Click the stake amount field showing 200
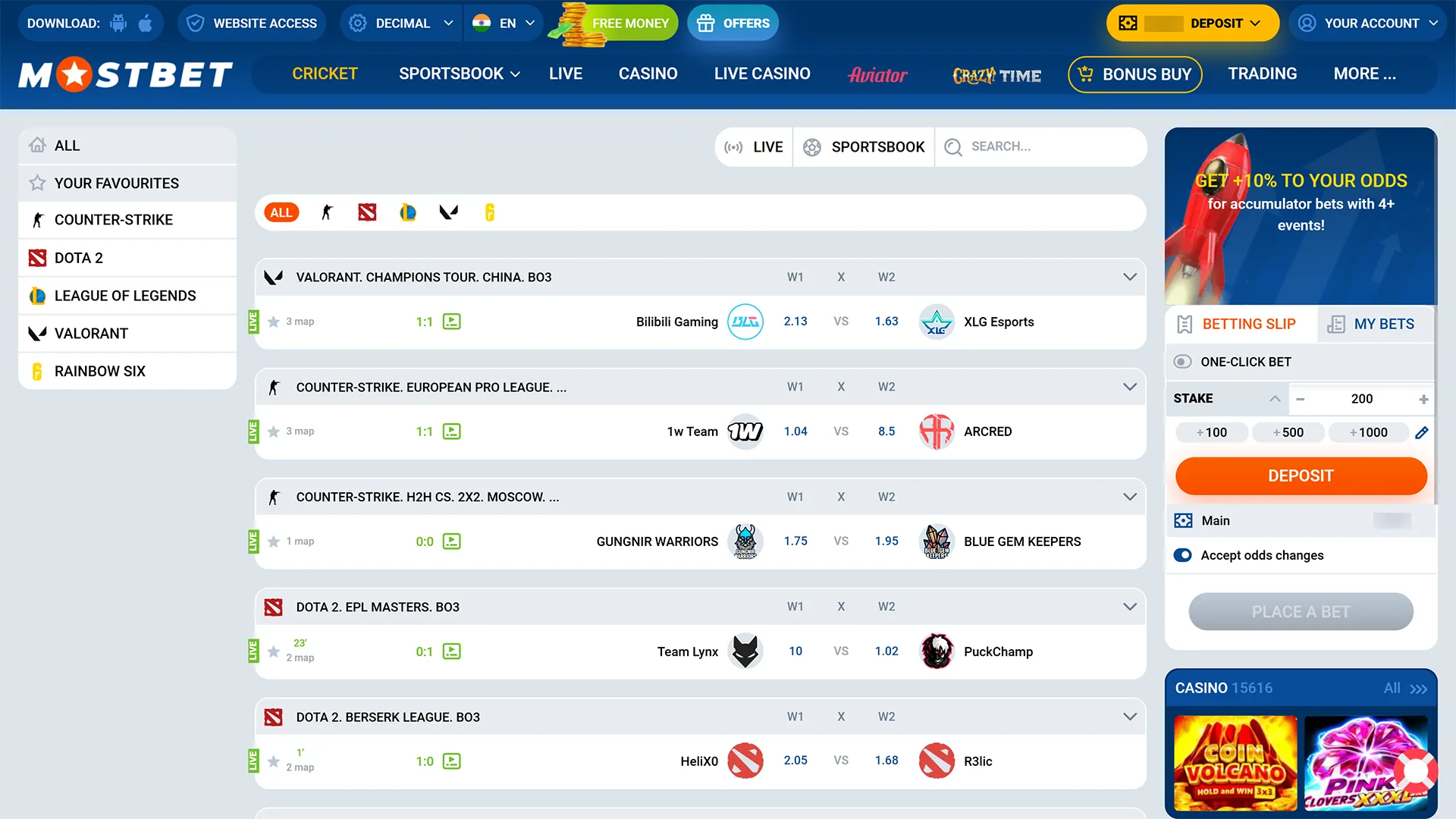The width and height of the screenshot is (1456, 819). [x=1362, y=399]
